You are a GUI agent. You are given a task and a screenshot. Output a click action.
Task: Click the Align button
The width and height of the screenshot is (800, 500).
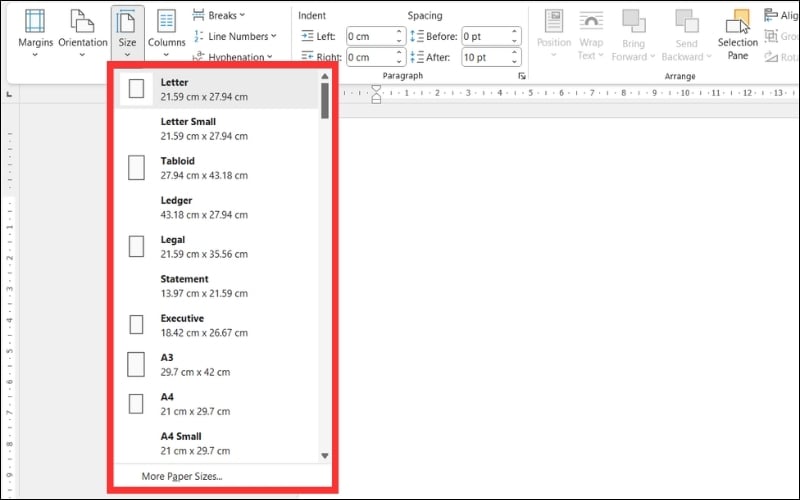pyautogui.click(x=781, y=15)
